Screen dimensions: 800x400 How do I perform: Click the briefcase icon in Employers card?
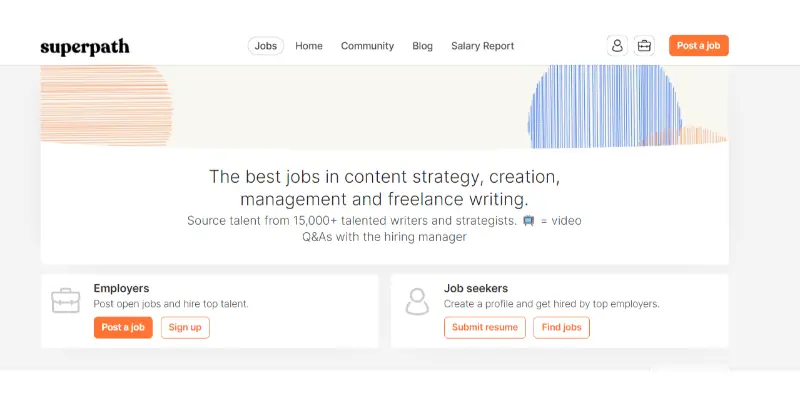66,301
